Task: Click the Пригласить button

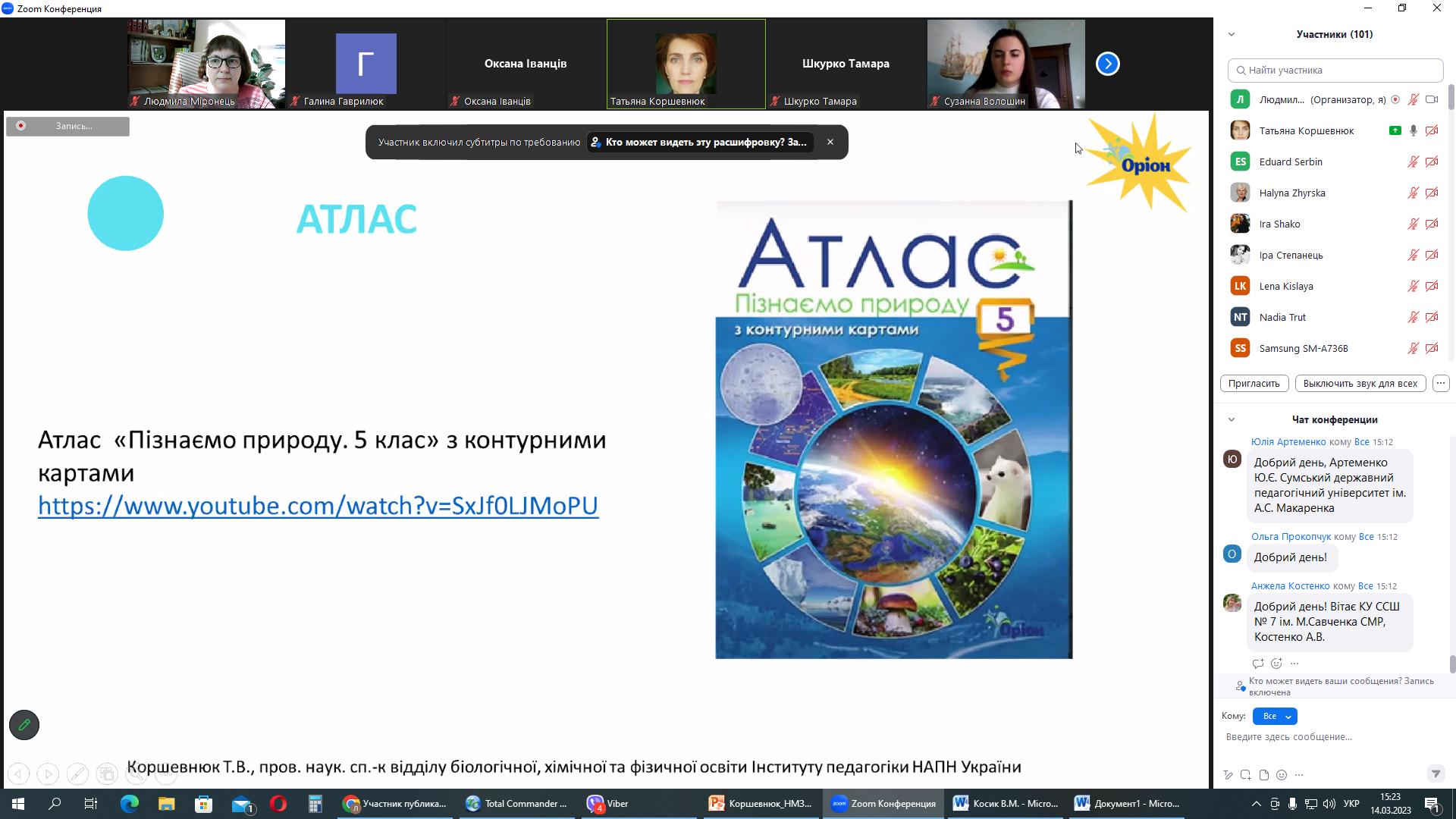Action: point(1254,383)
